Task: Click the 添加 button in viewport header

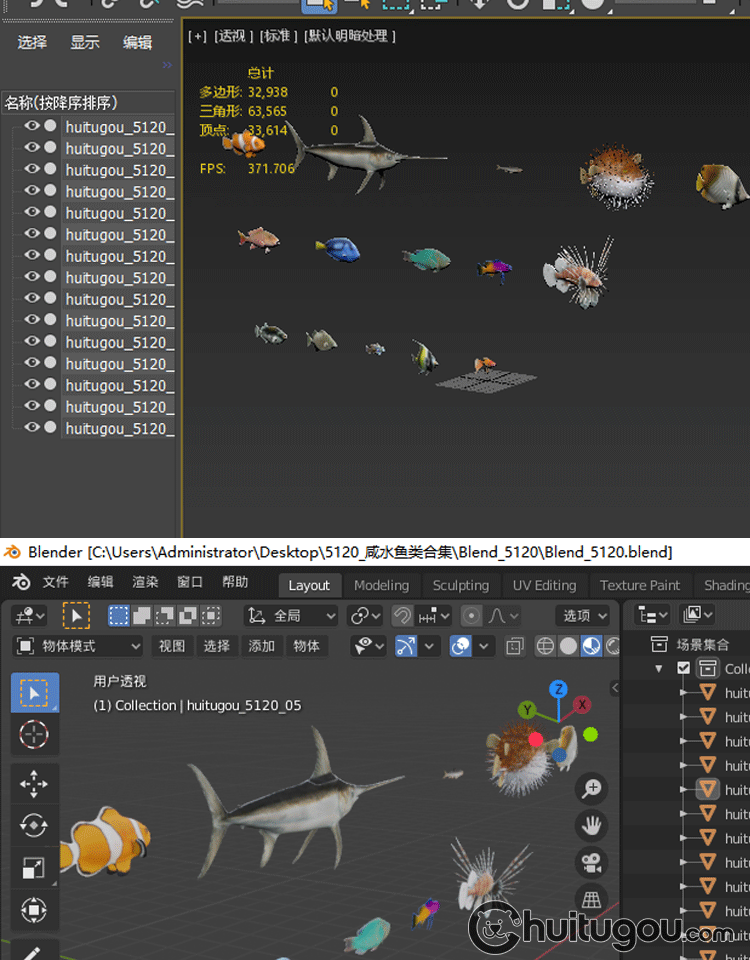Action: [x=262, y=646]
